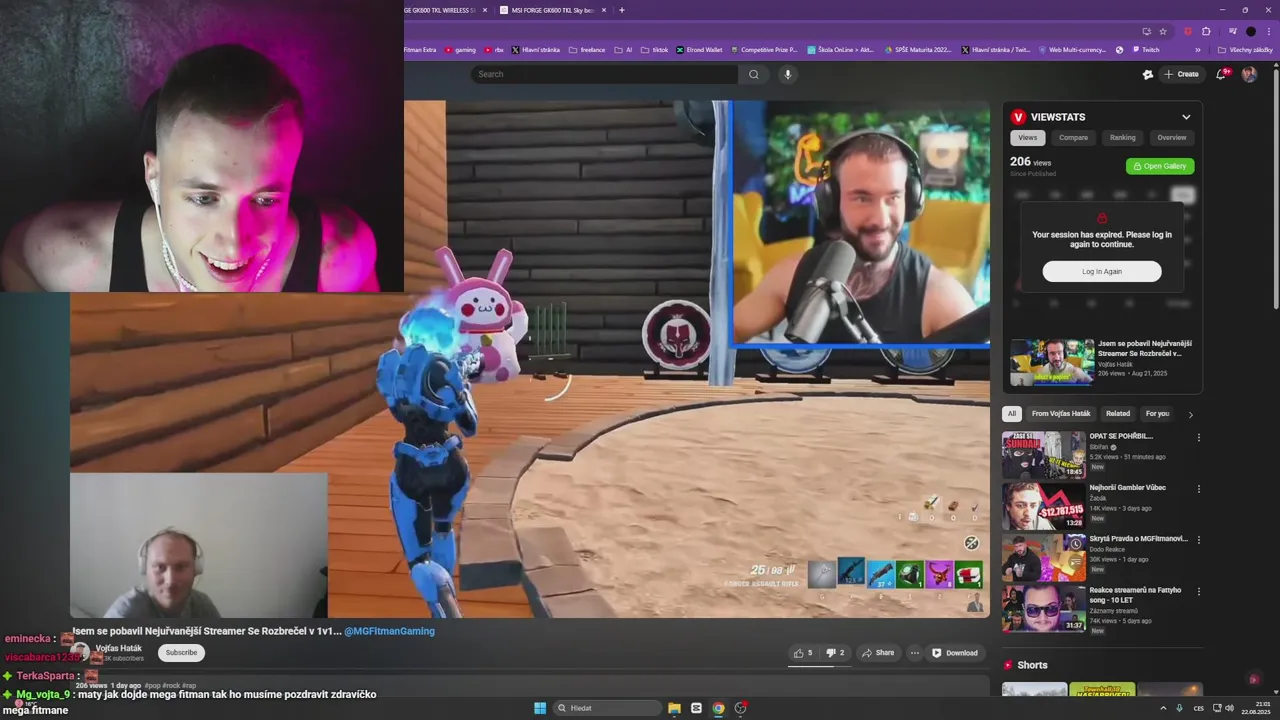Screen dimensions: 1280x720
Task: Open Reakce streamerů na Fattyho song video
Action: pos(1044,608)
